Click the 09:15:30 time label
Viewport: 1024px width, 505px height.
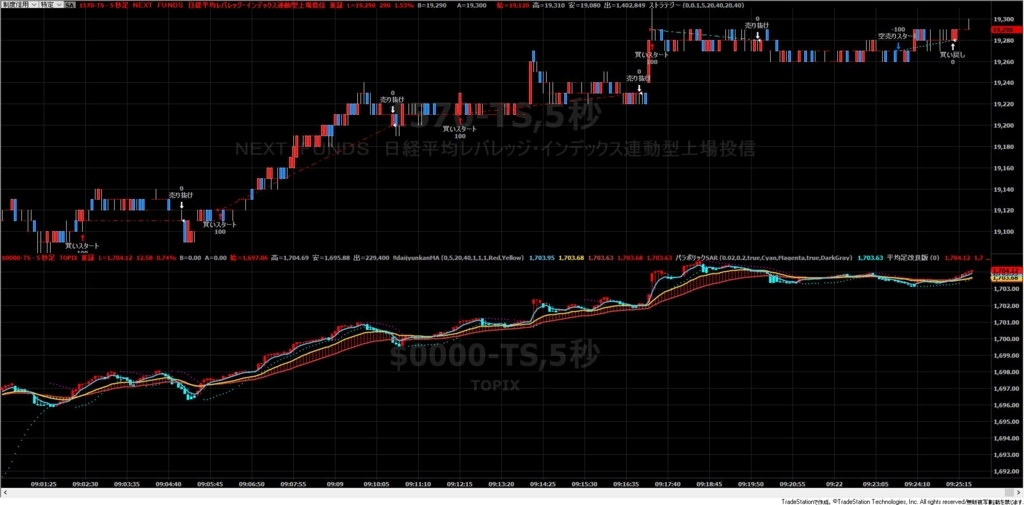tap(584, 485)
